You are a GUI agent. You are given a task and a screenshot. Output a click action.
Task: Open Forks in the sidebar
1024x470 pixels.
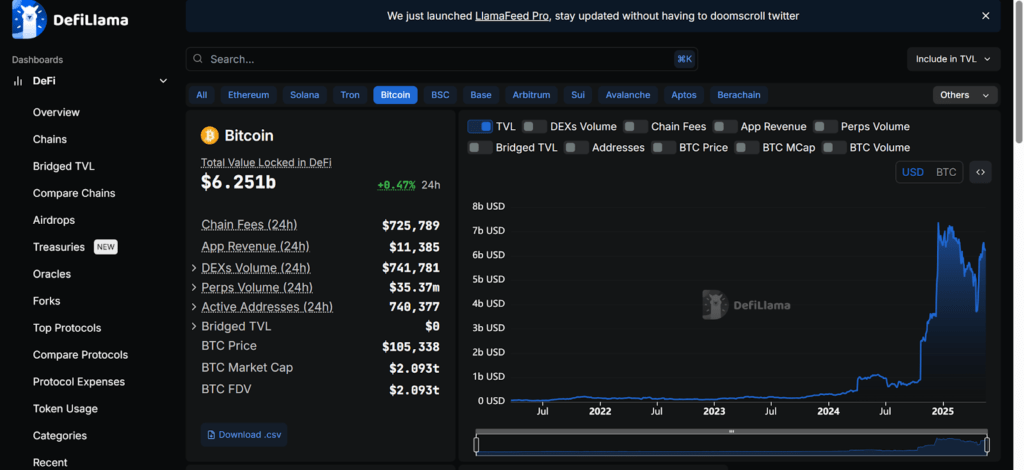[x=46, y=301]
